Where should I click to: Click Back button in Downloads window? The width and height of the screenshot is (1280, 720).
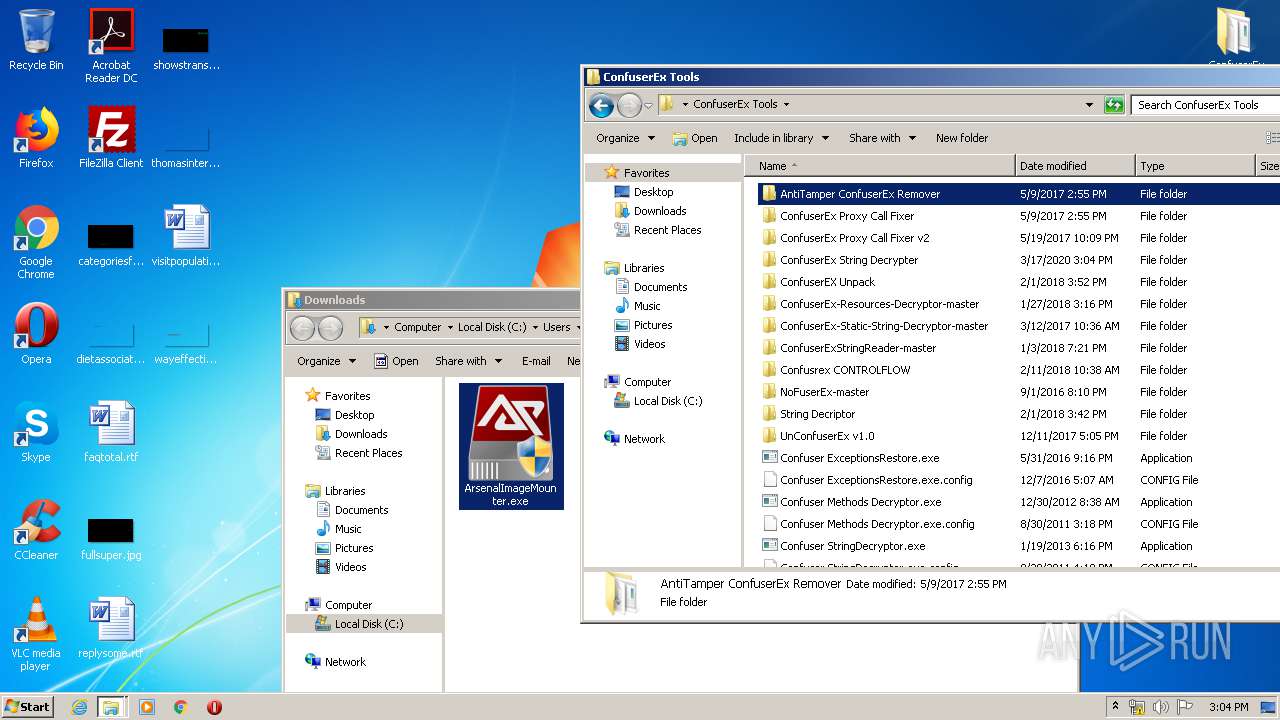pyautogui.click(x=302, y=327)
